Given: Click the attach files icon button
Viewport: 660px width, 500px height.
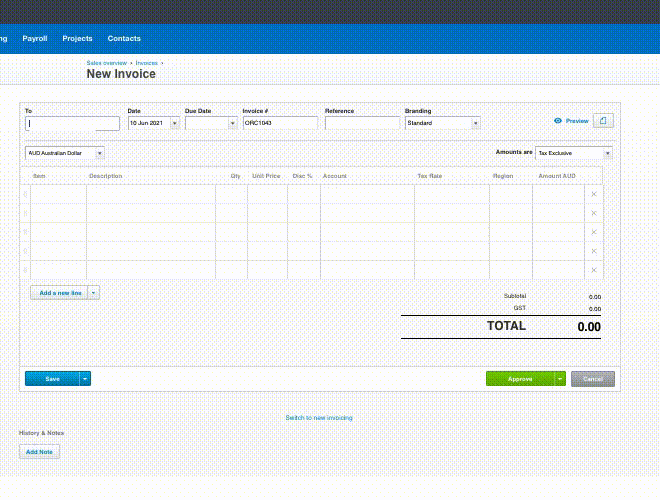Looking at the screenshot, I should coord(603,121).
